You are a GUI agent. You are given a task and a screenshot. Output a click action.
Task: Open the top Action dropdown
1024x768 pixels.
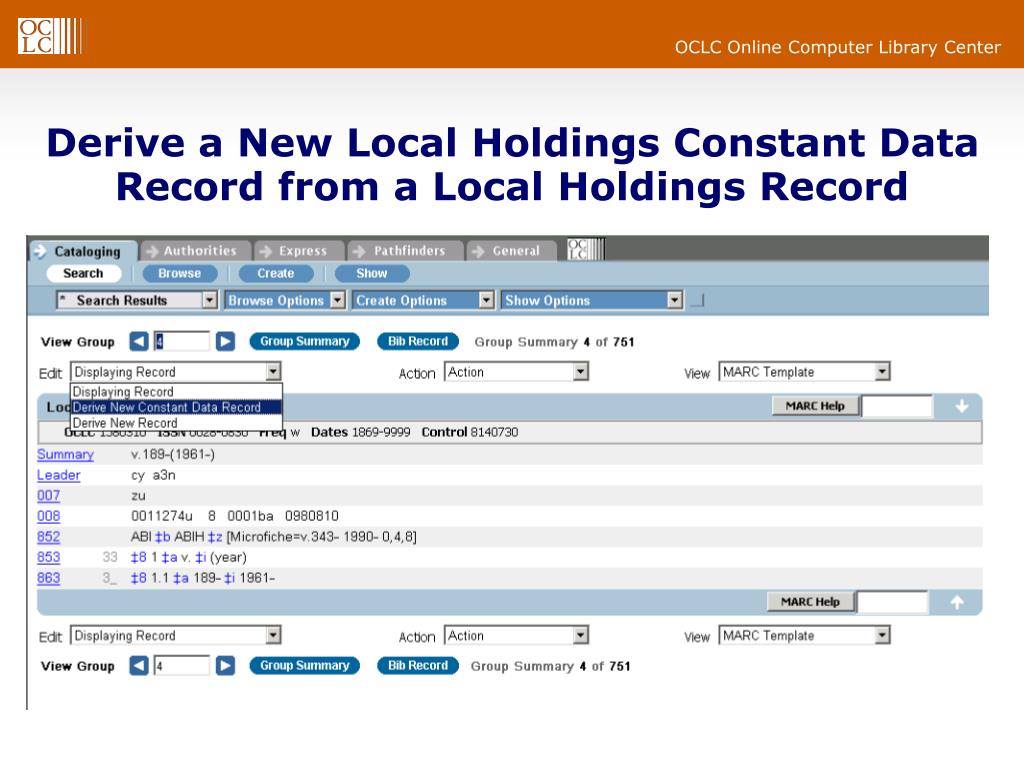click(x=516, y=372)
